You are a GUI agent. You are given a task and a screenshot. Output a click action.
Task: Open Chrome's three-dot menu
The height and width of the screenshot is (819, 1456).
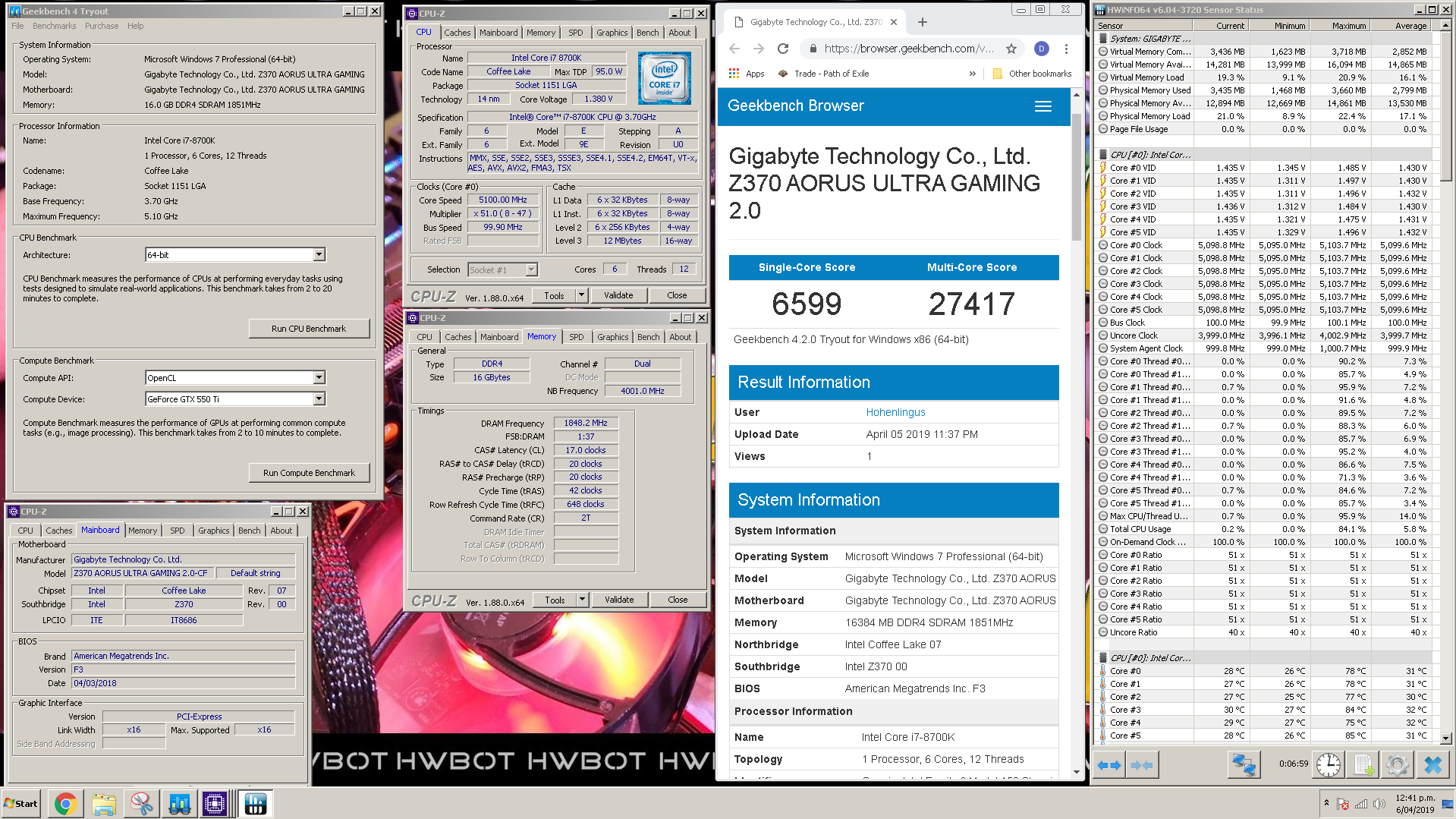pyautogui.click(x=1066, y=49)
